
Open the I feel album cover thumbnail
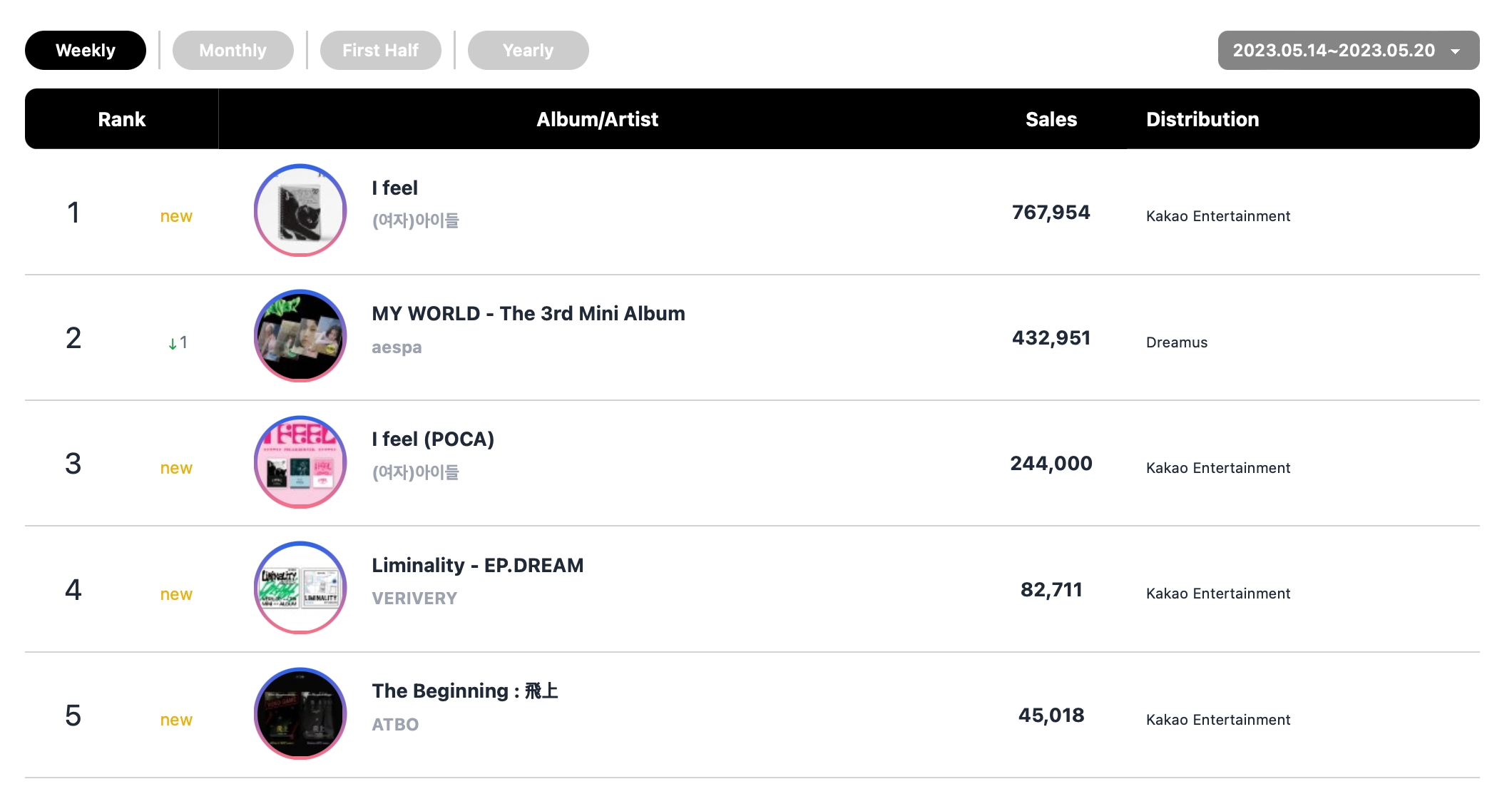coord(300,210)
